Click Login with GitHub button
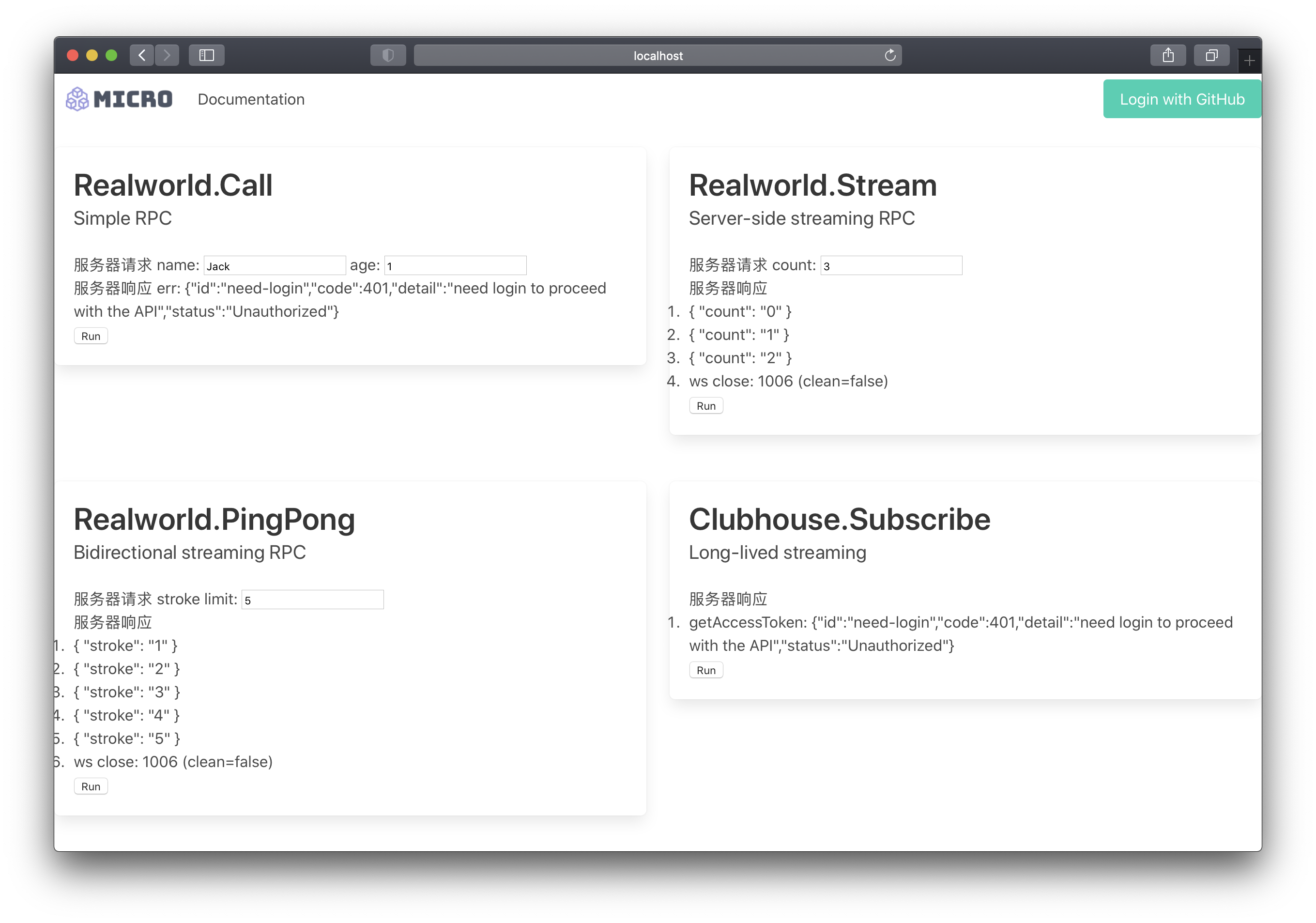Image resolution: width=1316 pixels, height=923 pixels. pos(1182,99)
